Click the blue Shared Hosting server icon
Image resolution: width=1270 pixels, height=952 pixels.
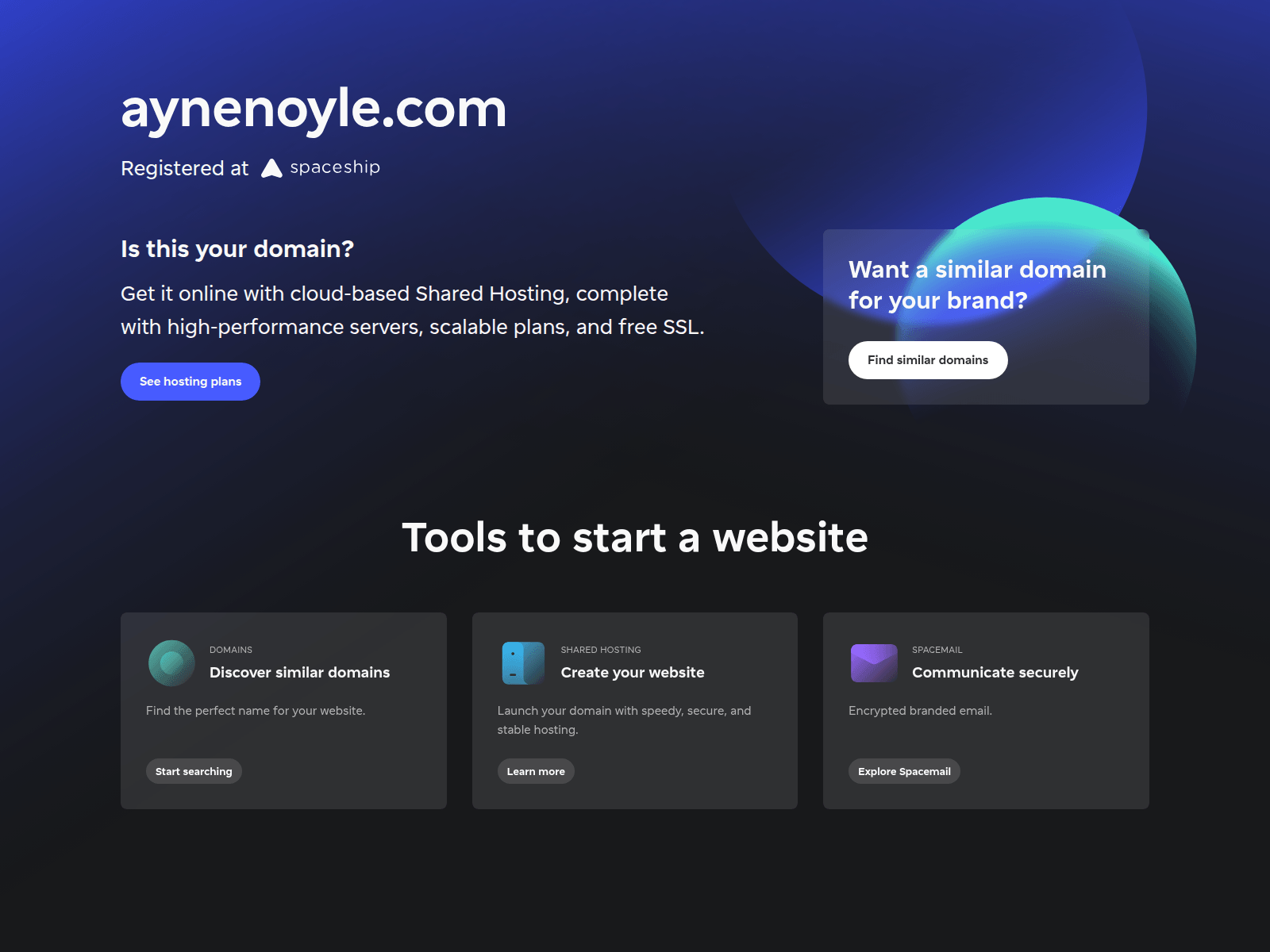point(523,663)
